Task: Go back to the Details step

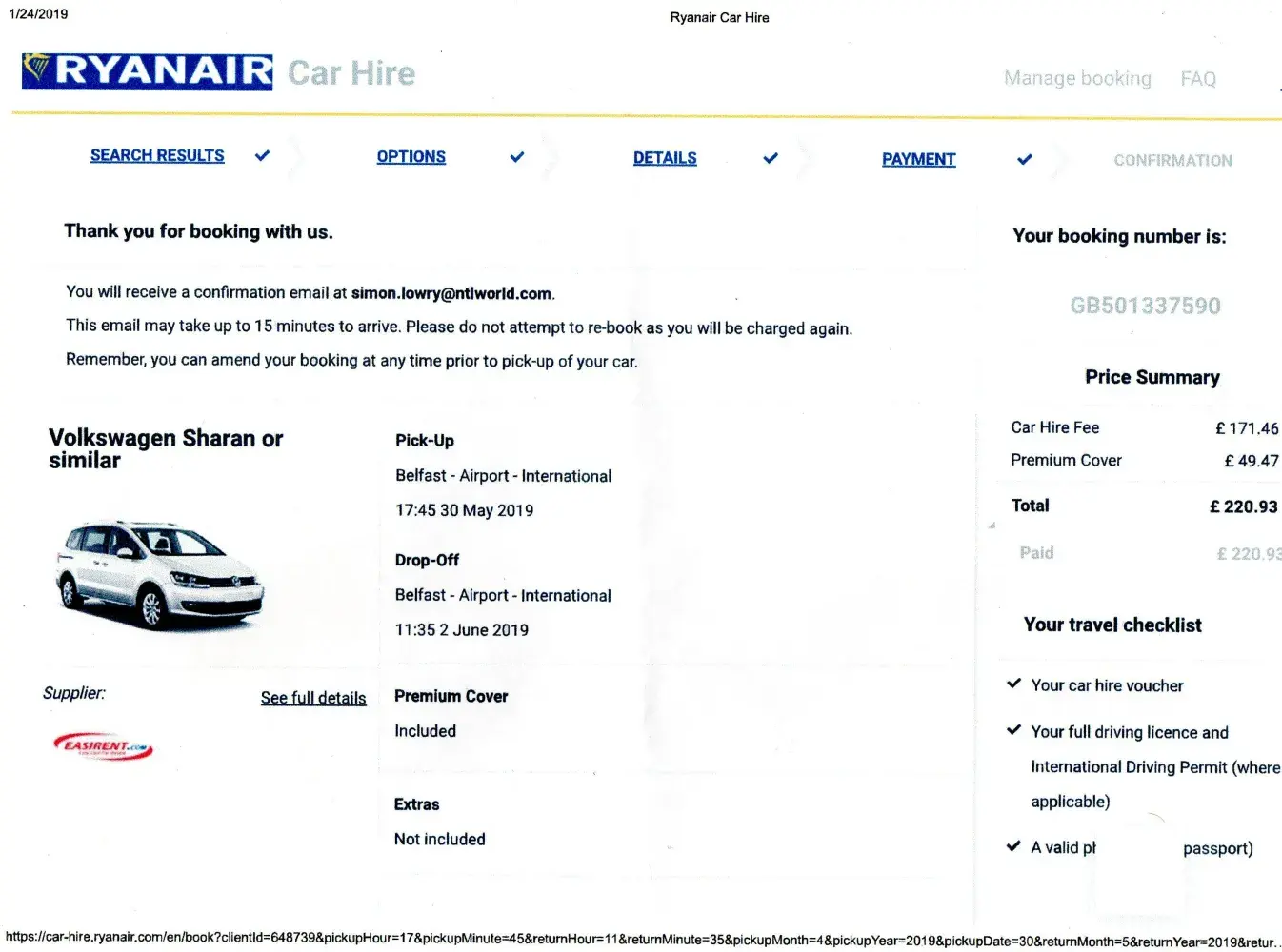Action: (665, 158)
